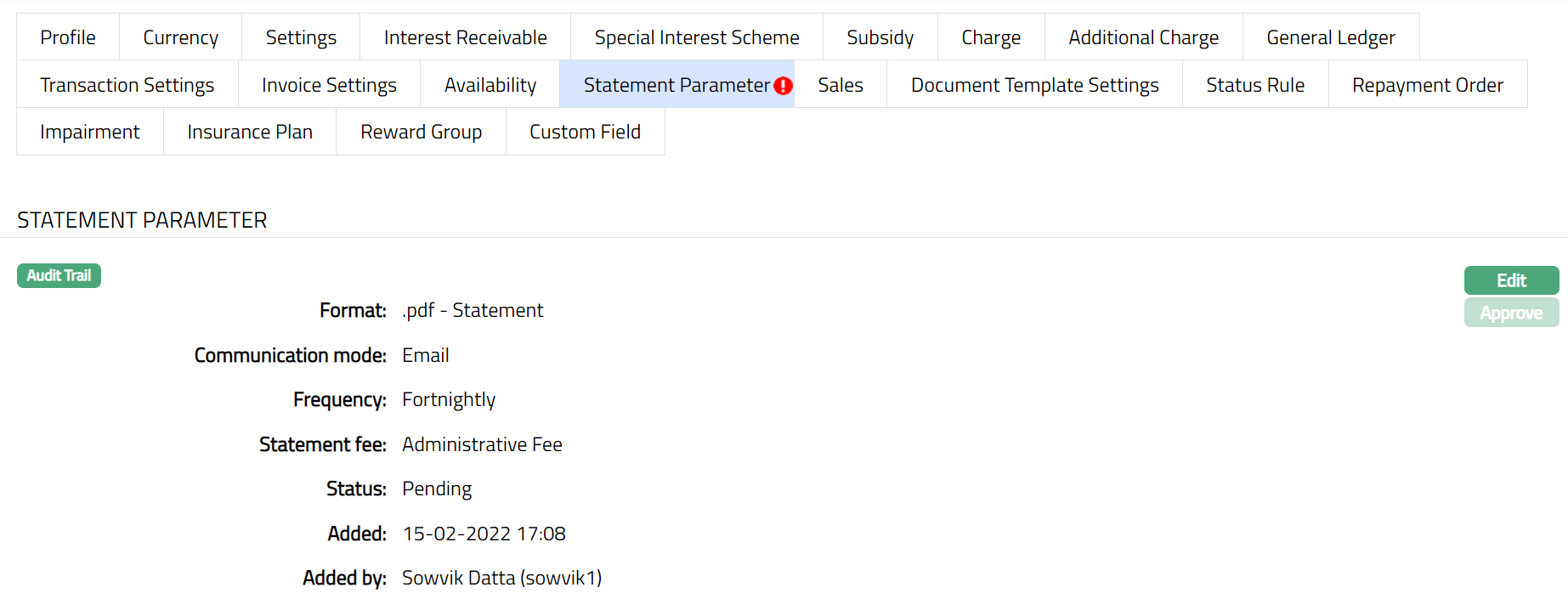Viewport: 1568px width, 610px height.
Task: Go to Document Template Settings tab
Action: pyautogui.click(x=1034, y=85)
